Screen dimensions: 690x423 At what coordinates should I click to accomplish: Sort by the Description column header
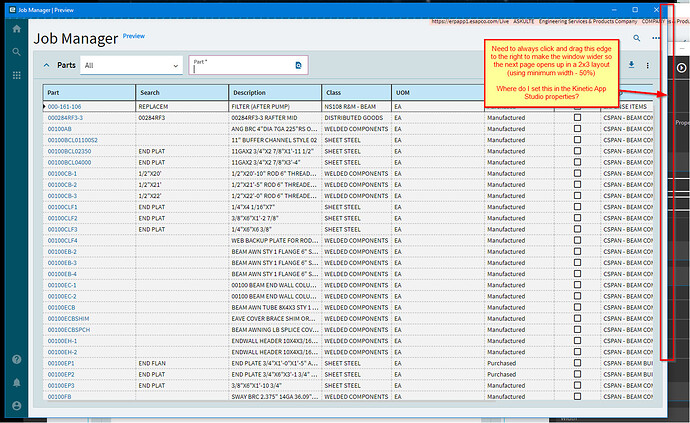click(275, 92)
